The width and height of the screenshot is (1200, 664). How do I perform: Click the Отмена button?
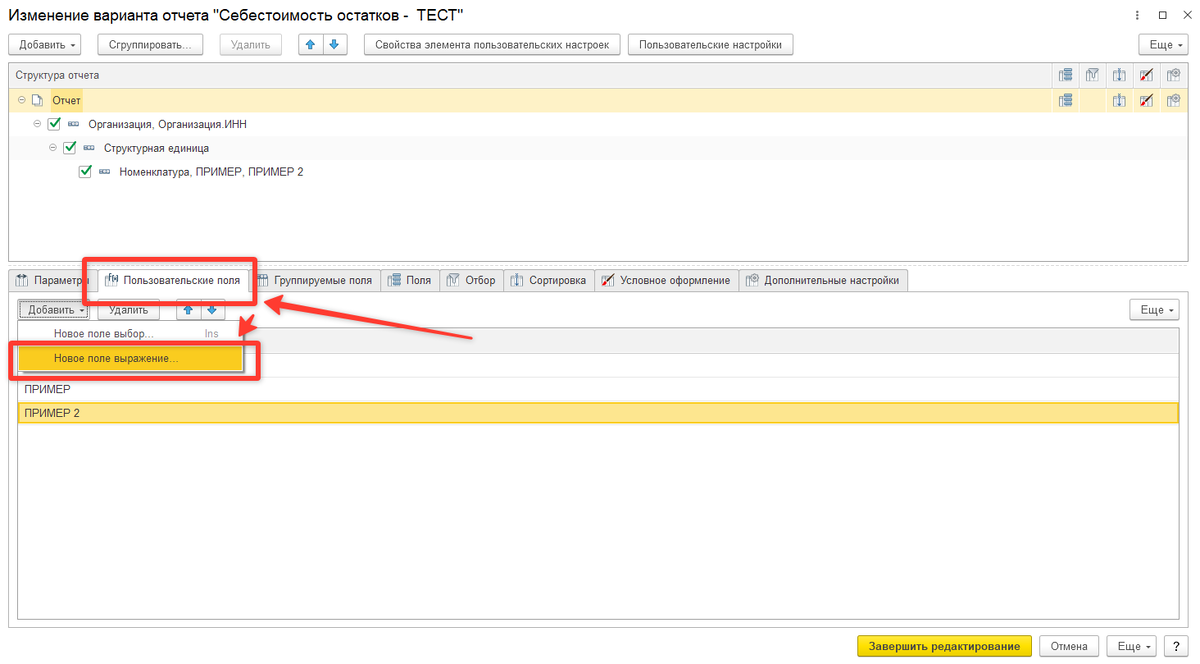point(1070,646)
